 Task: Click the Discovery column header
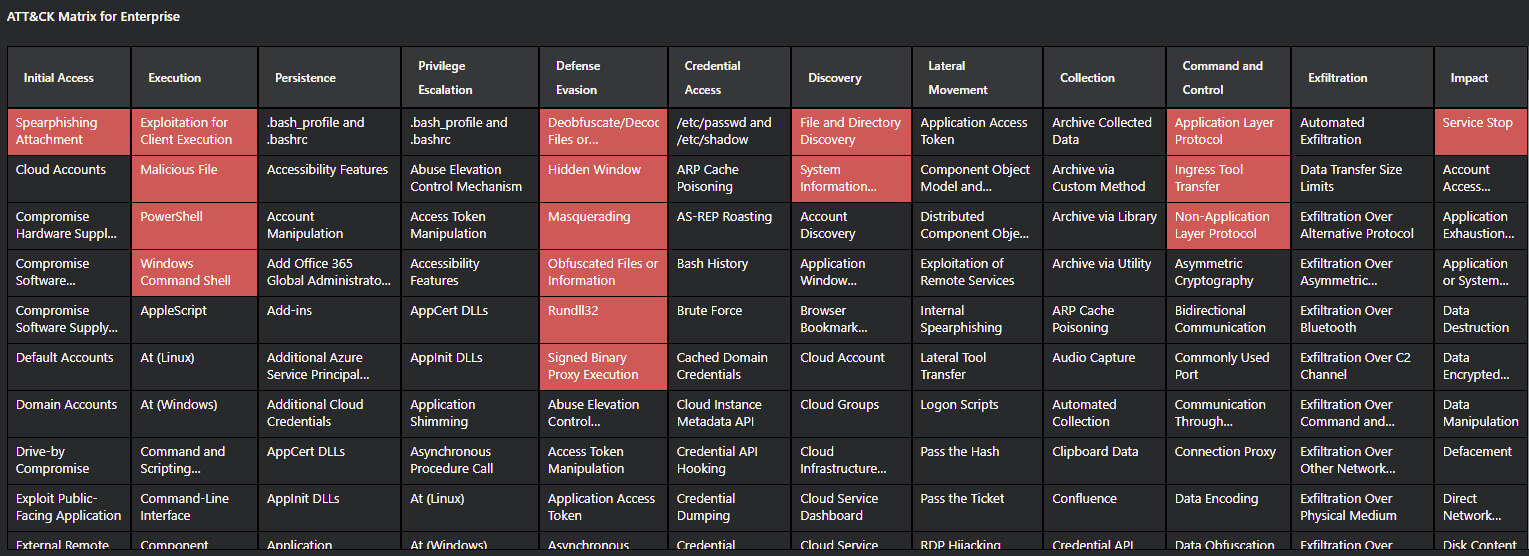point(852,78)
